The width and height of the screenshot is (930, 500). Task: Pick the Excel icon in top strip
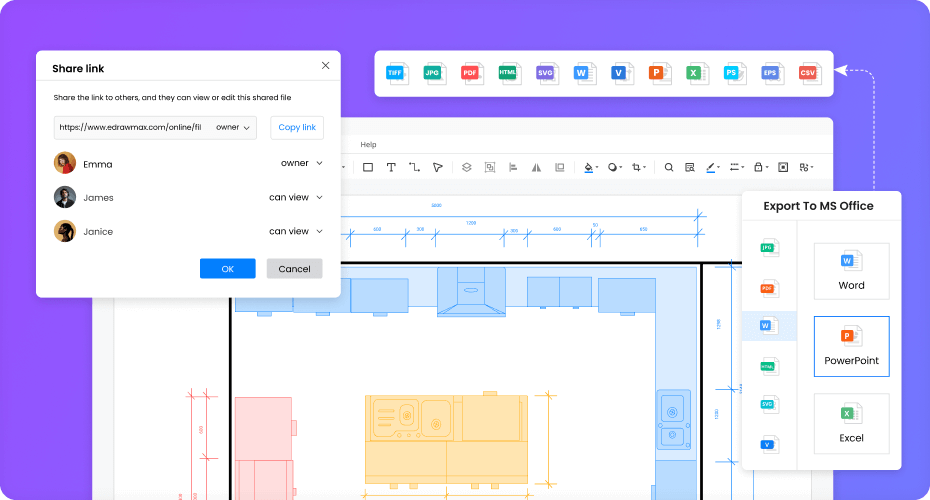696,73
